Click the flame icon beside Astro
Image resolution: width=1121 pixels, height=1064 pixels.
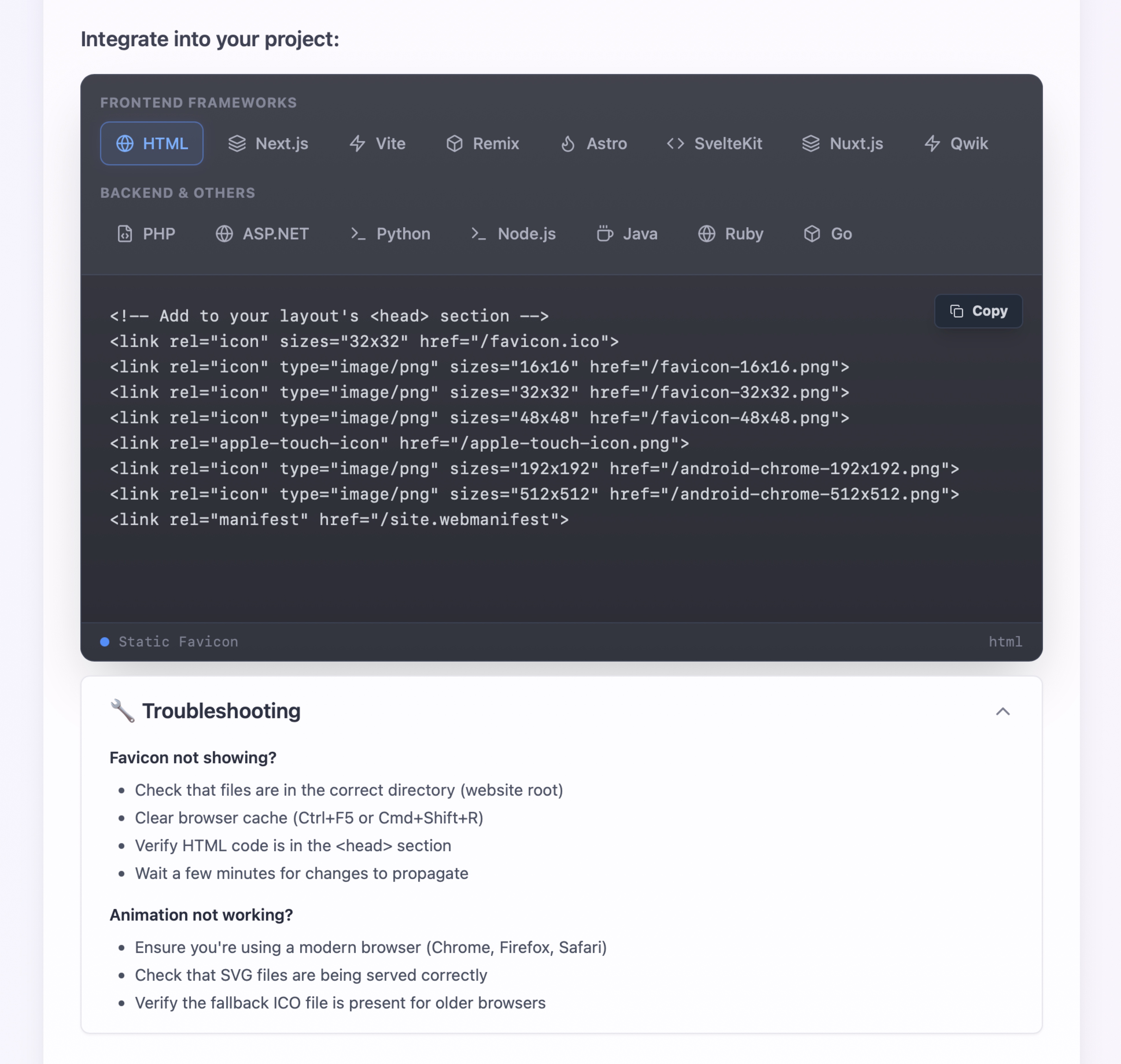tap(568, 143)
